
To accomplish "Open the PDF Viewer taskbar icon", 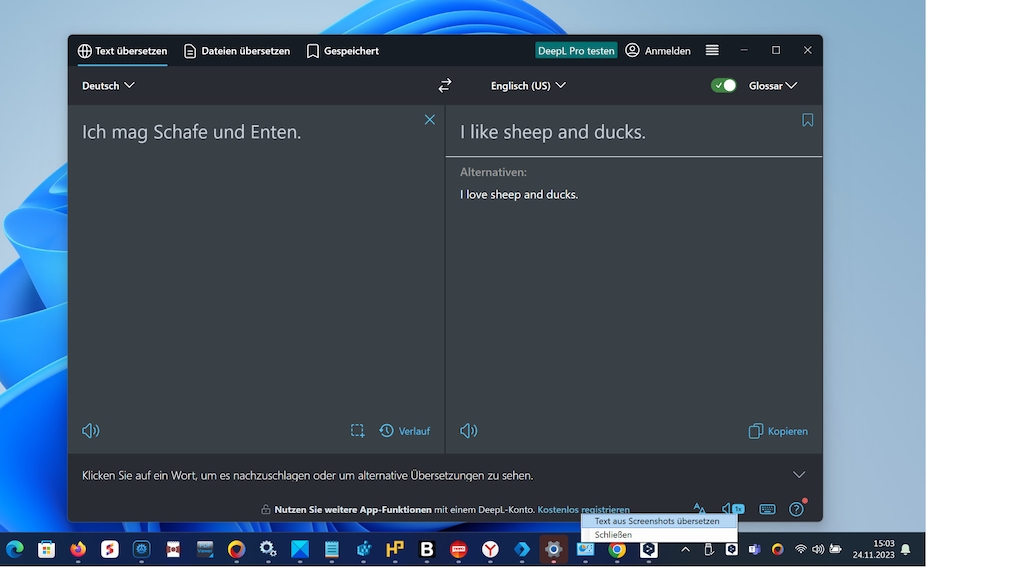I will click(205, 549).
